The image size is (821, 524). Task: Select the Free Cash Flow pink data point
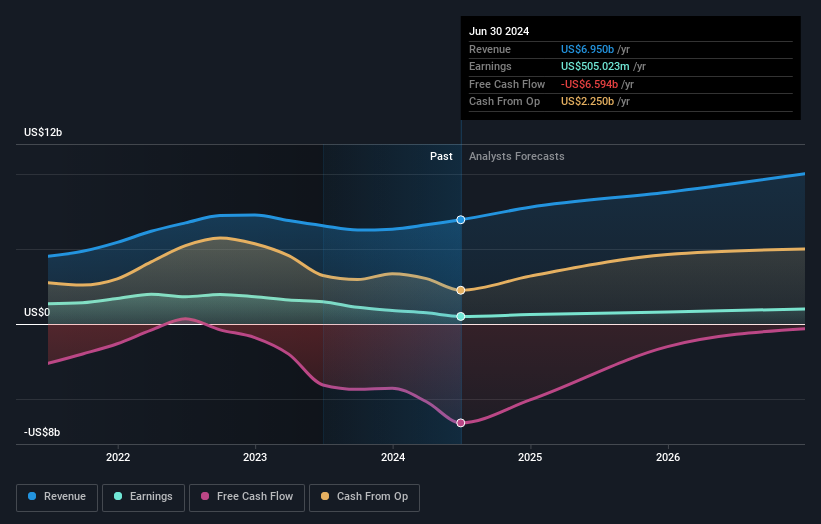click(460, 423)
